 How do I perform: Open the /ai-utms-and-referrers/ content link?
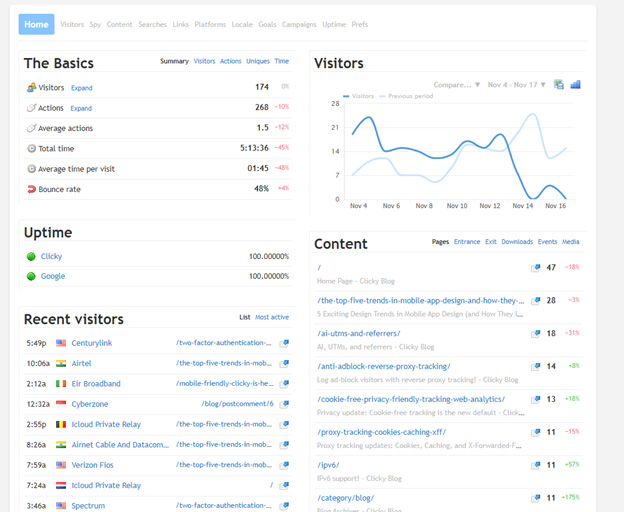(359, 333)
